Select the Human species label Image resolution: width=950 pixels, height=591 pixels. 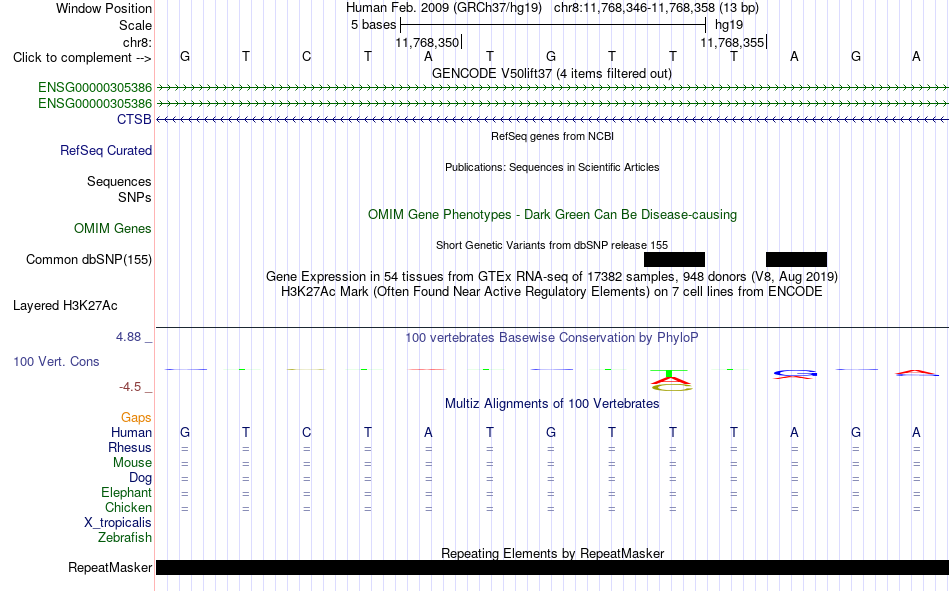pos(131,432)
